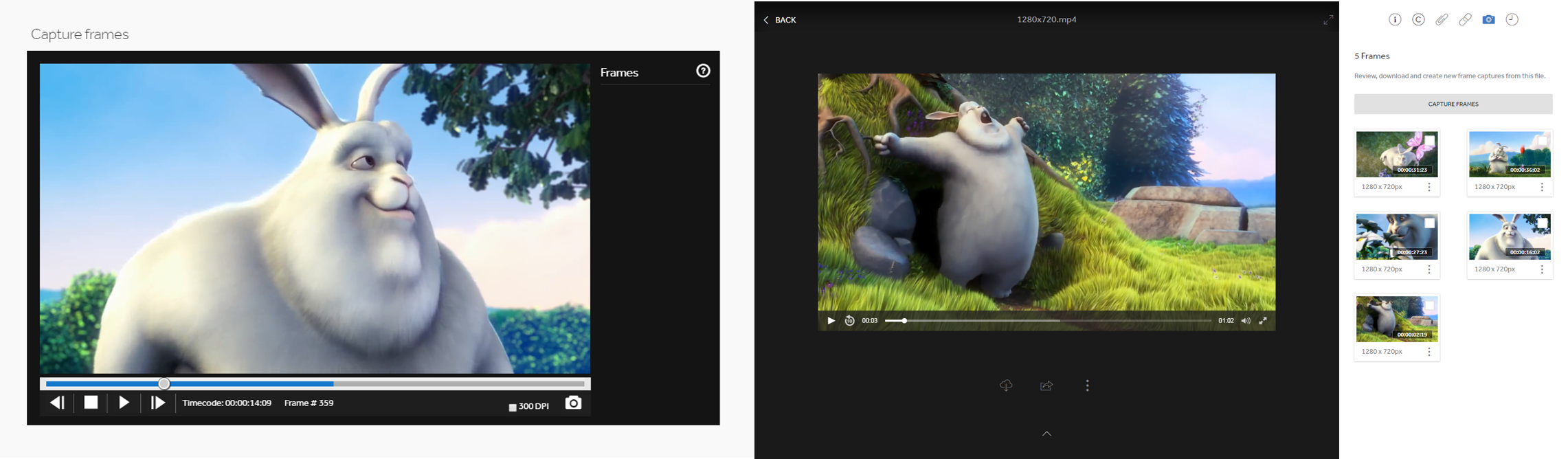Viewport: 1568px width, 459px height.
Task: Open the attachments paperclip icon
Action: 1442,20
